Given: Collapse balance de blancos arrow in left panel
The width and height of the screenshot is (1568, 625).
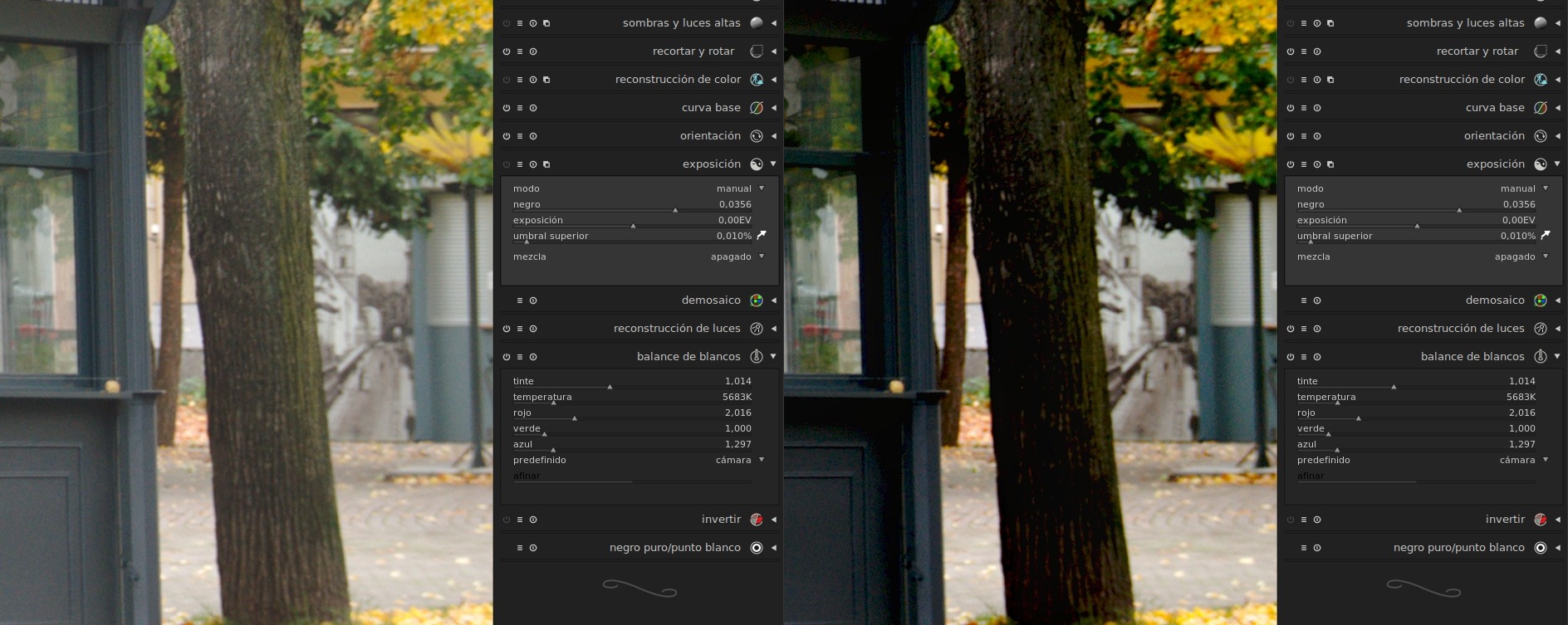Looking at the screenshot, I should tap(773, 357).
